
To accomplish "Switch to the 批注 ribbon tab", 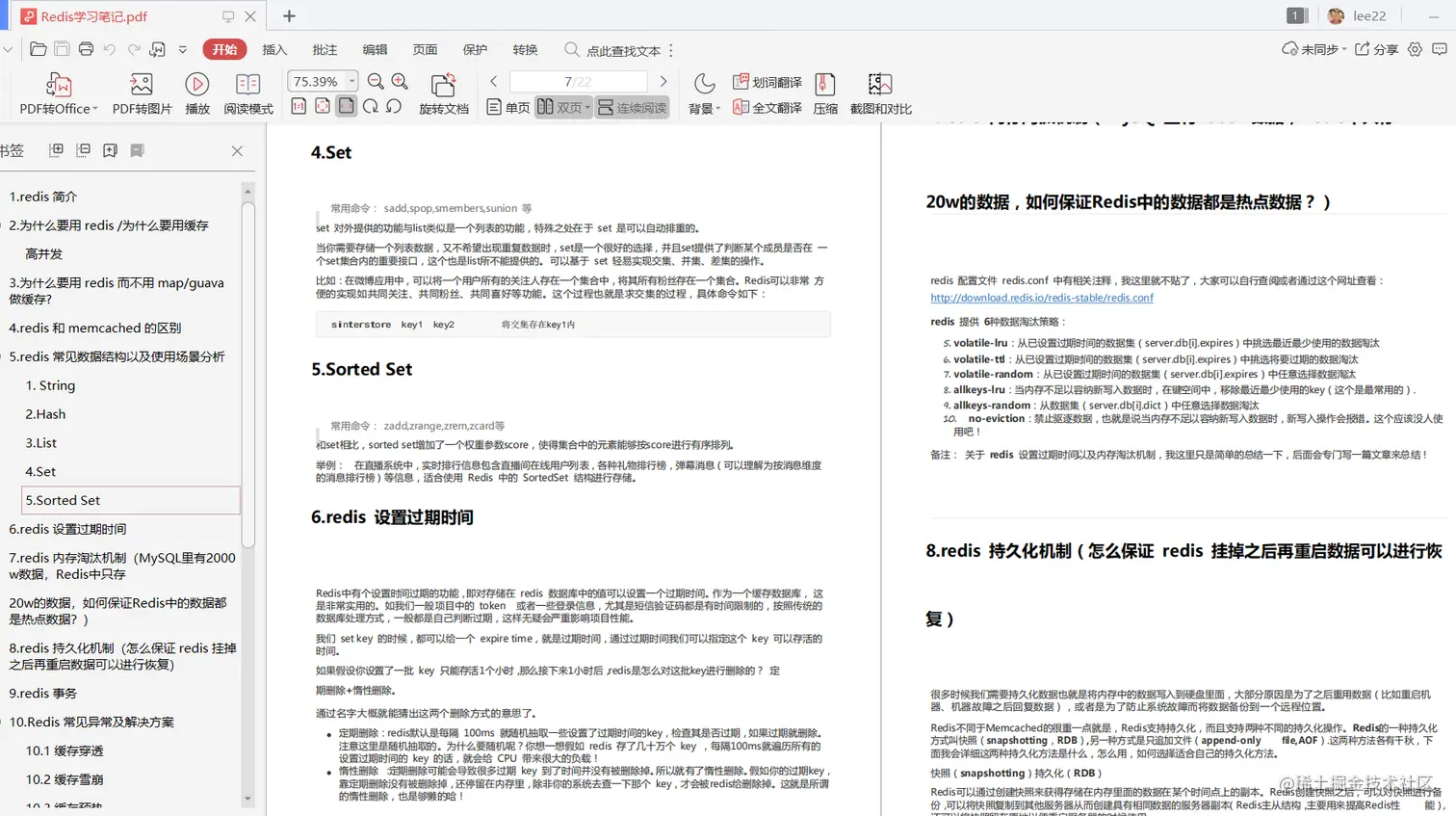I will [x=324, y=49].
